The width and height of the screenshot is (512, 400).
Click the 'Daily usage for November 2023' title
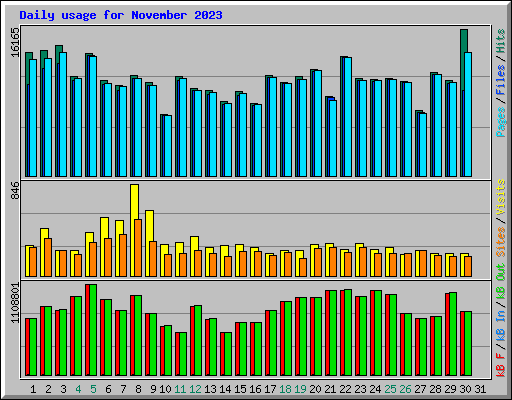coord(121,15)
